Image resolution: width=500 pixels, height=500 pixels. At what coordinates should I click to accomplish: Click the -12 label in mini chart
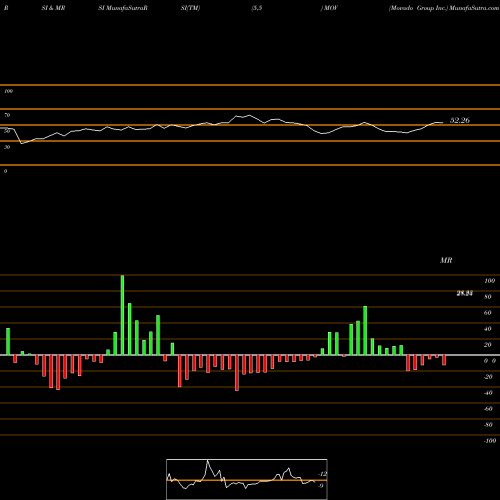tap(323, 474)
